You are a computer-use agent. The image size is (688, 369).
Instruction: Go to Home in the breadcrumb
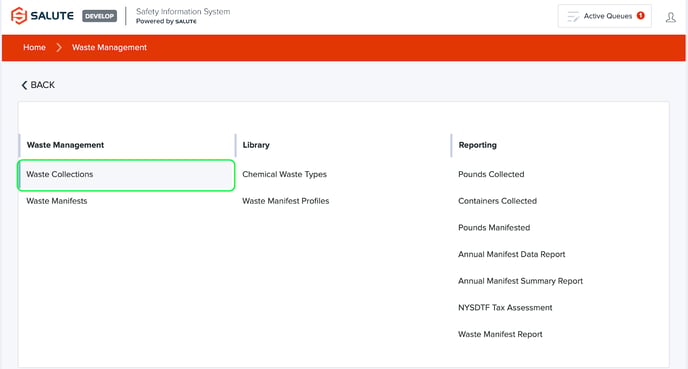click(x=34, y=47)
